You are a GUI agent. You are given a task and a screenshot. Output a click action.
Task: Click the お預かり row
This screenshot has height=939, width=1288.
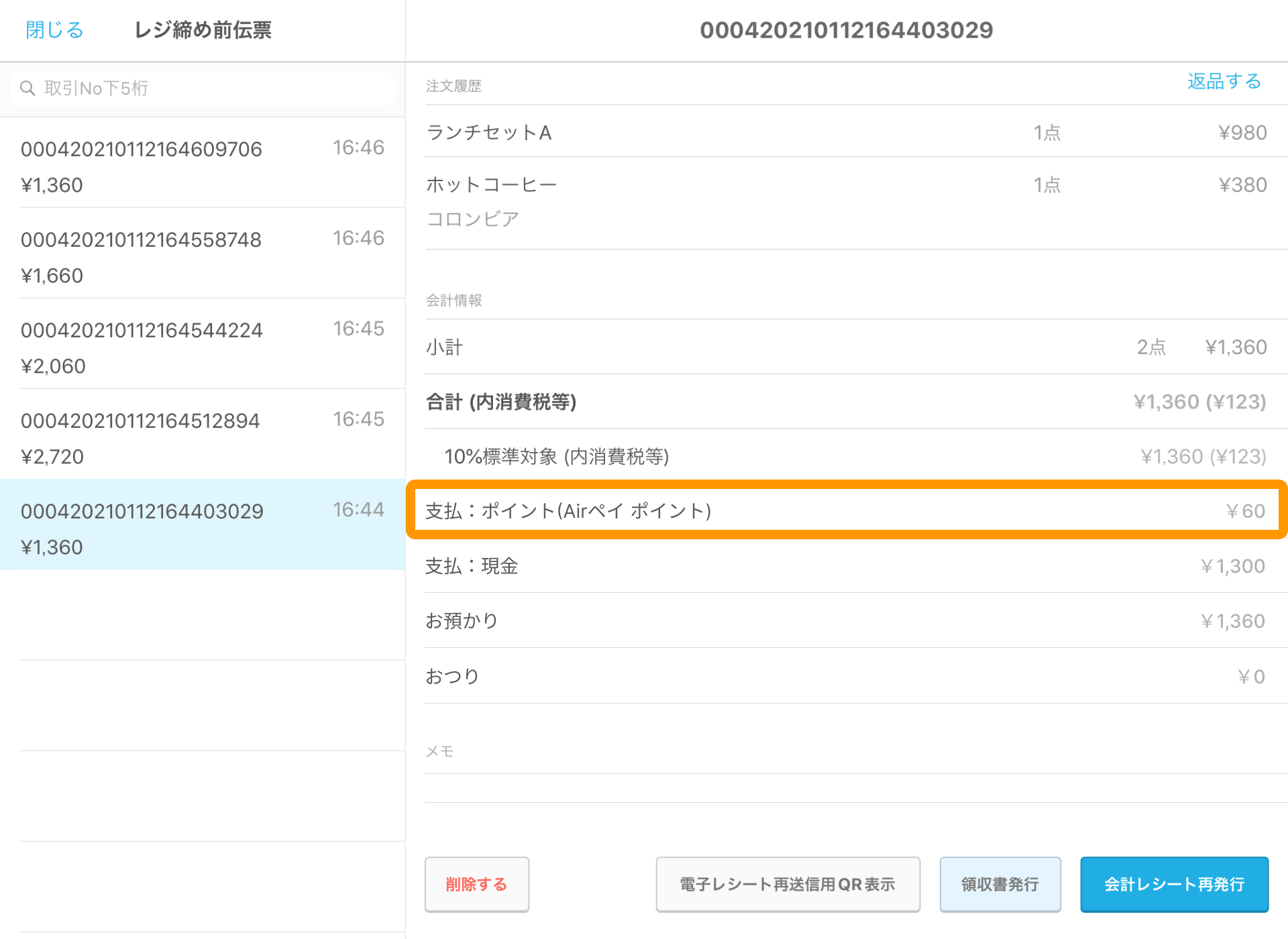coord(855,621)
